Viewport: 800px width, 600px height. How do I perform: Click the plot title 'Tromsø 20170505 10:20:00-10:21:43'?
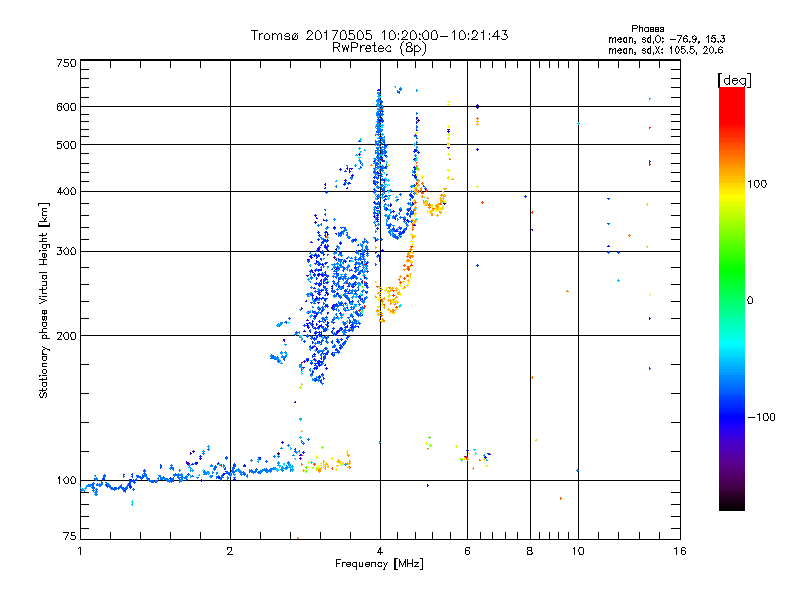[x=379, y=35]
